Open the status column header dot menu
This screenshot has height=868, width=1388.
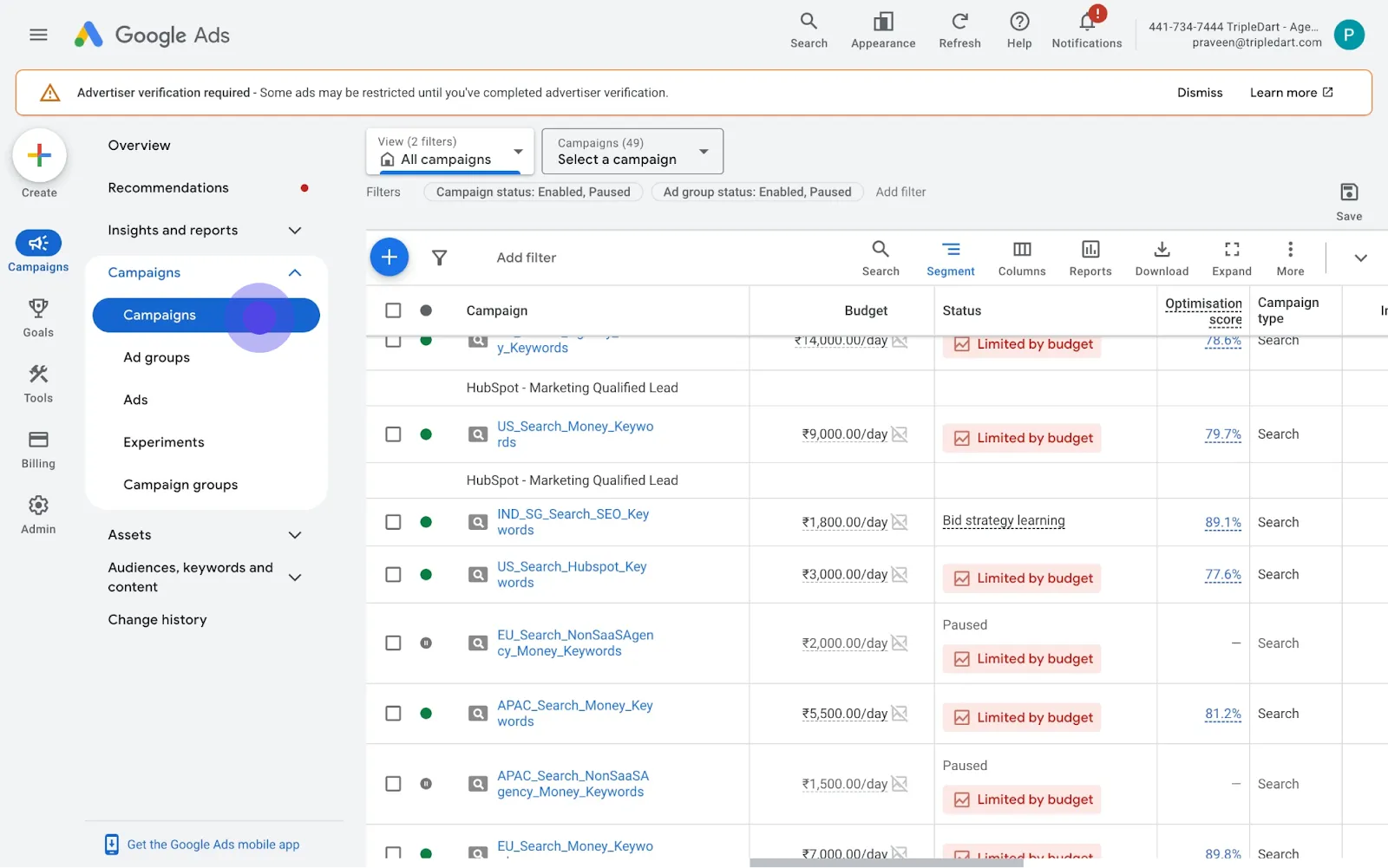point(426,310)
